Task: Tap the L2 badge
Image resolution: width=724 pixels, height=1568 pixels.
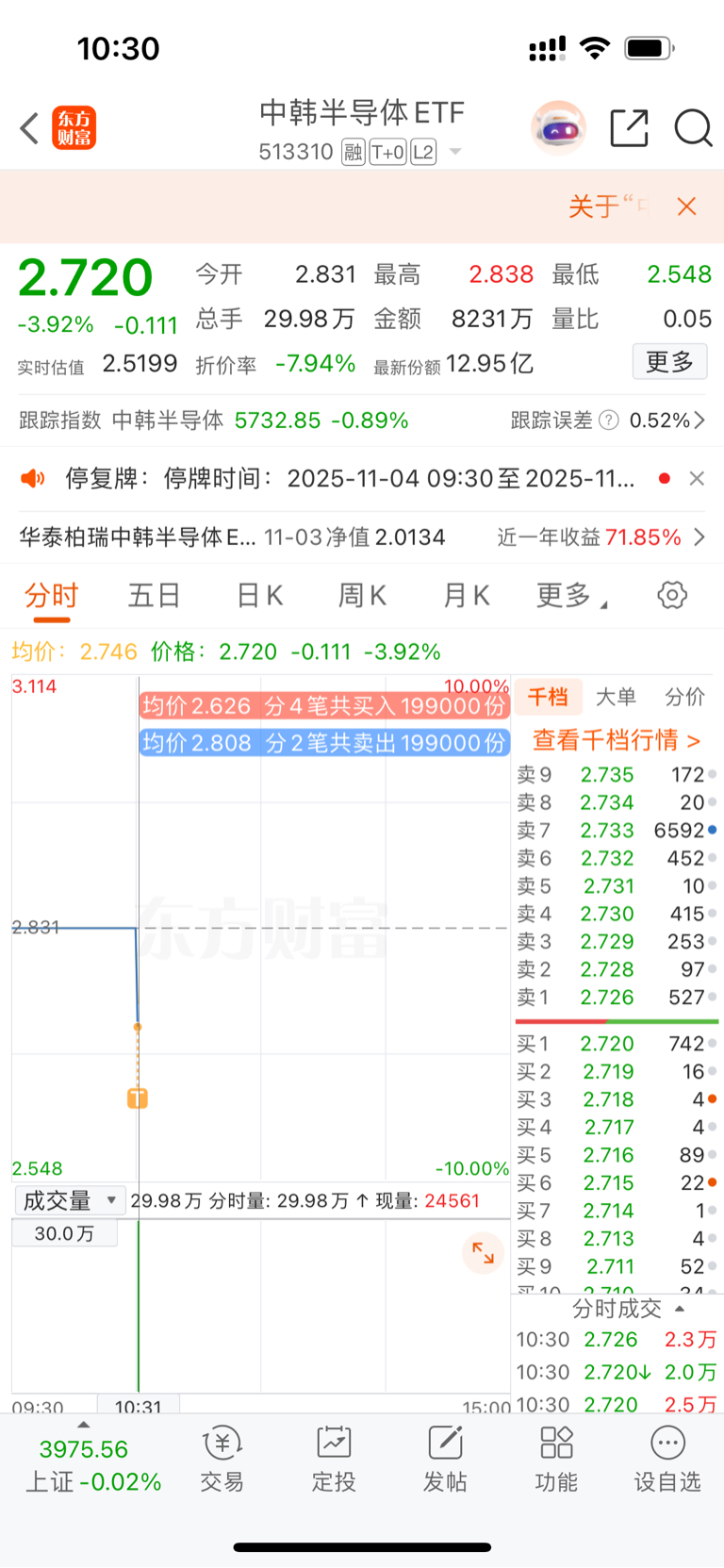Action: point(423,152)
